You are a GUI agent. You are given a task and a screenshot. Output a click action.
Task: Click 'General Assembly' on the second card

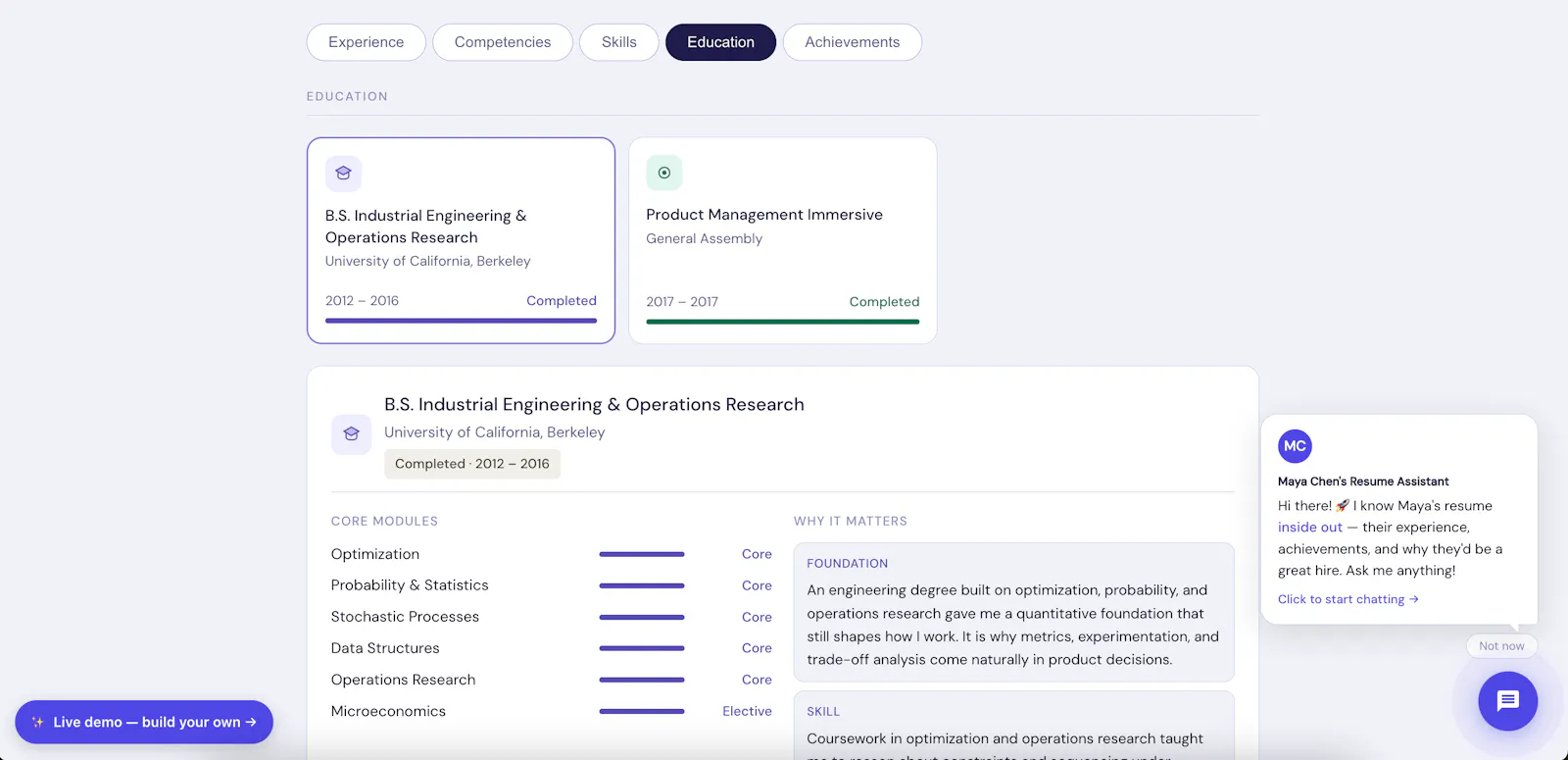pyautogui.click(x=704, y=238)
